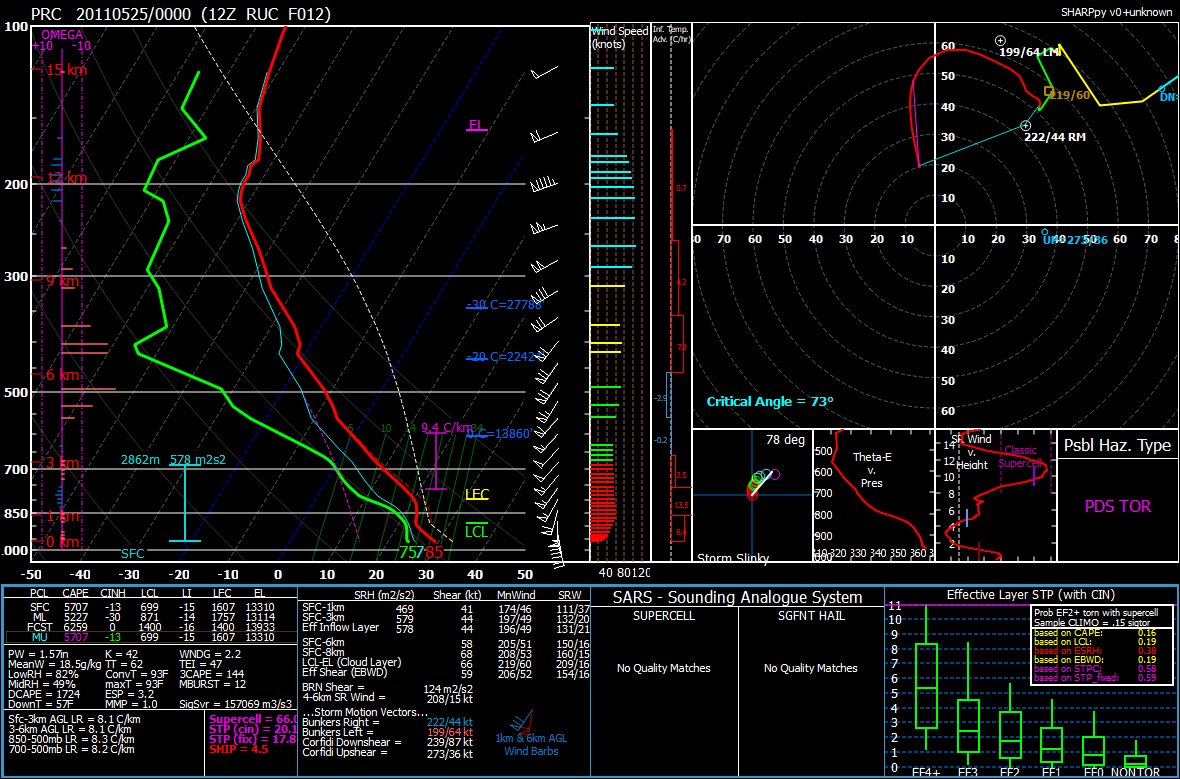Click the 222/44 RM hodograph label

pyautogui.click(x=1055, y=138)
